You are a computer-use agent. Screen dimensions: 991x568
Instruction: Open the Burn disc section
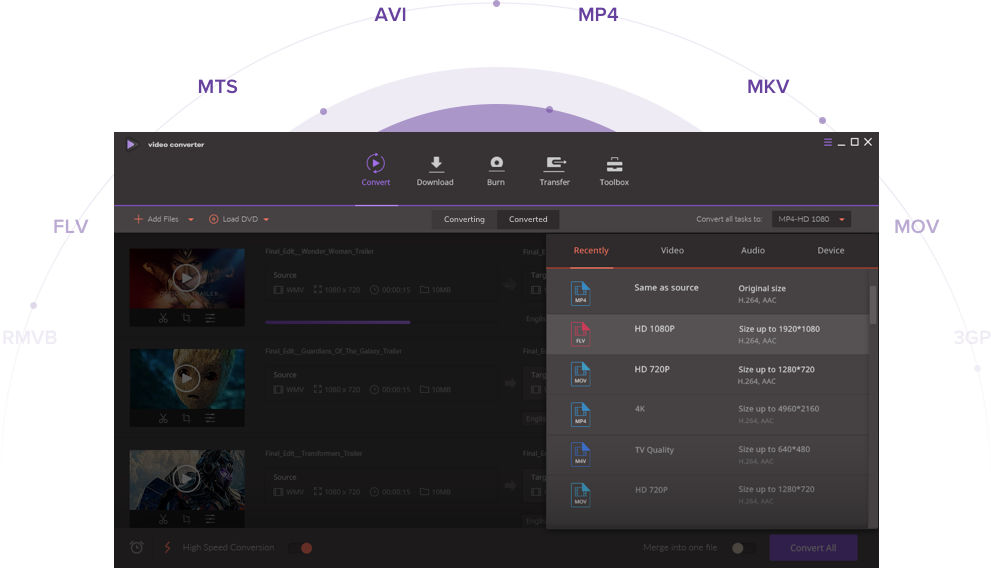495,165
